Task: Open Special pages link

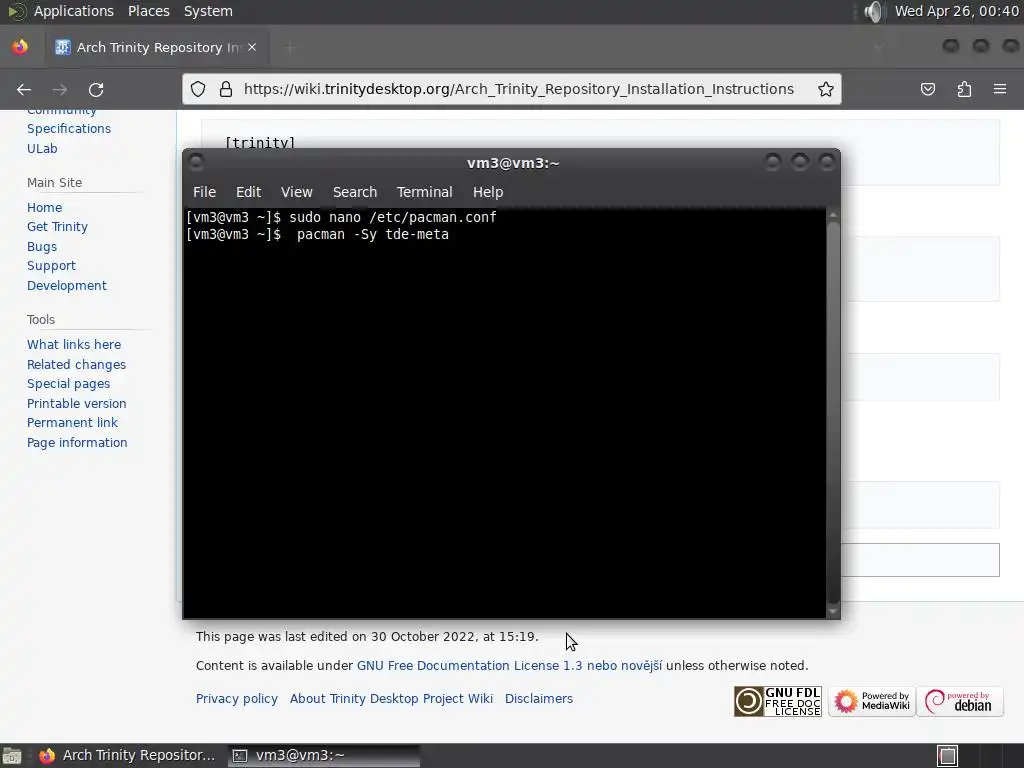Action: coord(69,383)
